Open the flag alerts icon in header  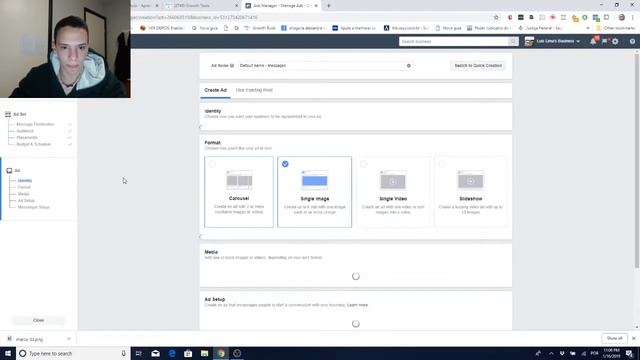604,41
